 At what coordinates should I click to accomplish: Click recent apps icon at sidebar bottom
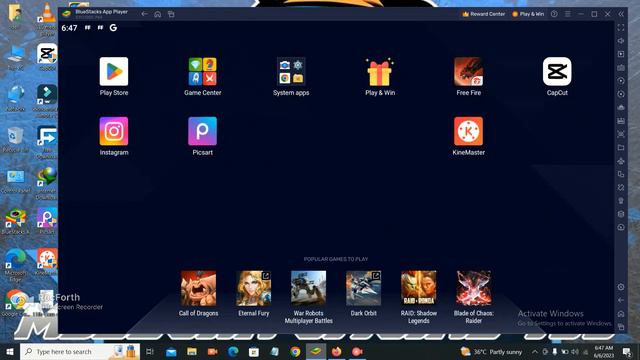coord(621,327)
